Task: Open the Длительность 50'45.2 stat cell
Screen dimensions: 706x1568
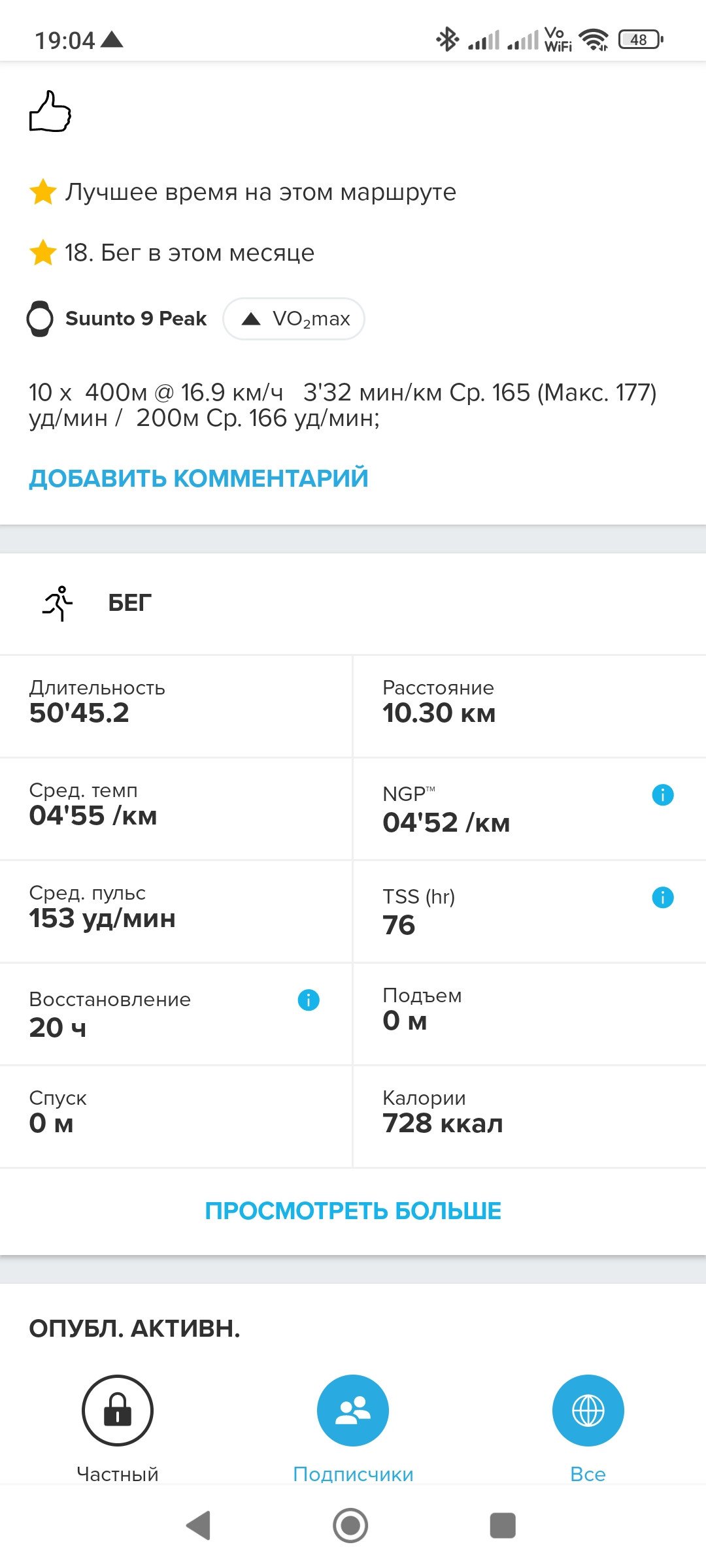Action: tap(176, 706)
